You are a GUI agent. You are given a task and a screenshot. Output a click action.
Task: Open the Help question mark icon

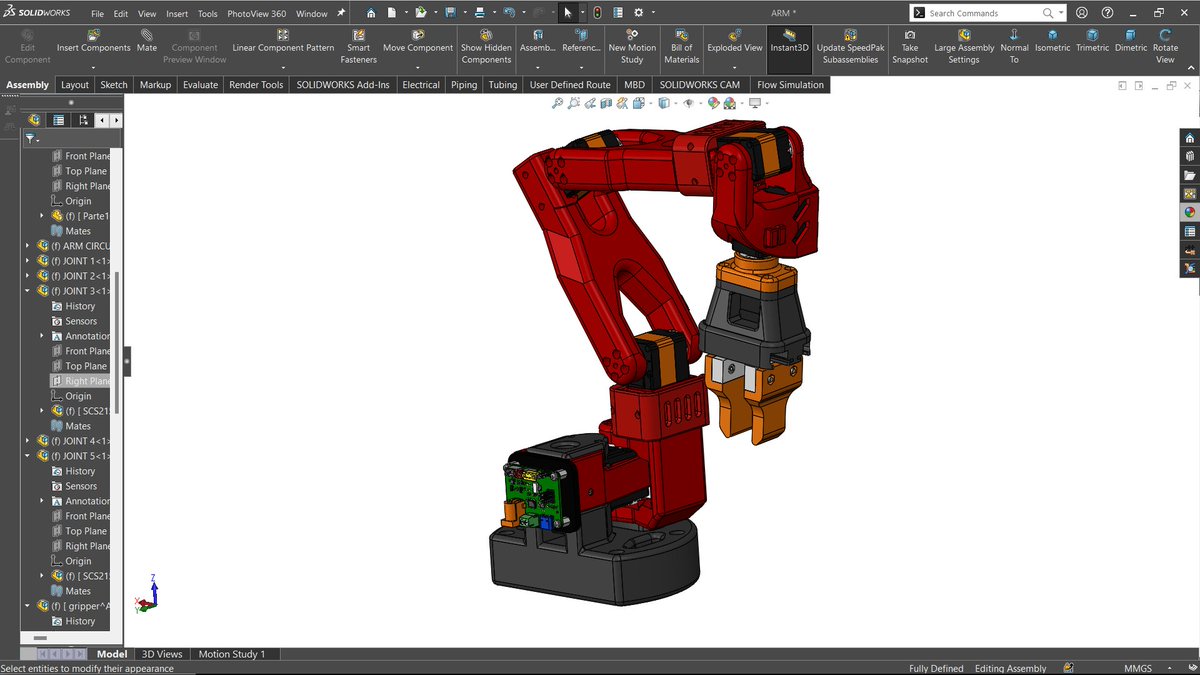coord(1107,13)
